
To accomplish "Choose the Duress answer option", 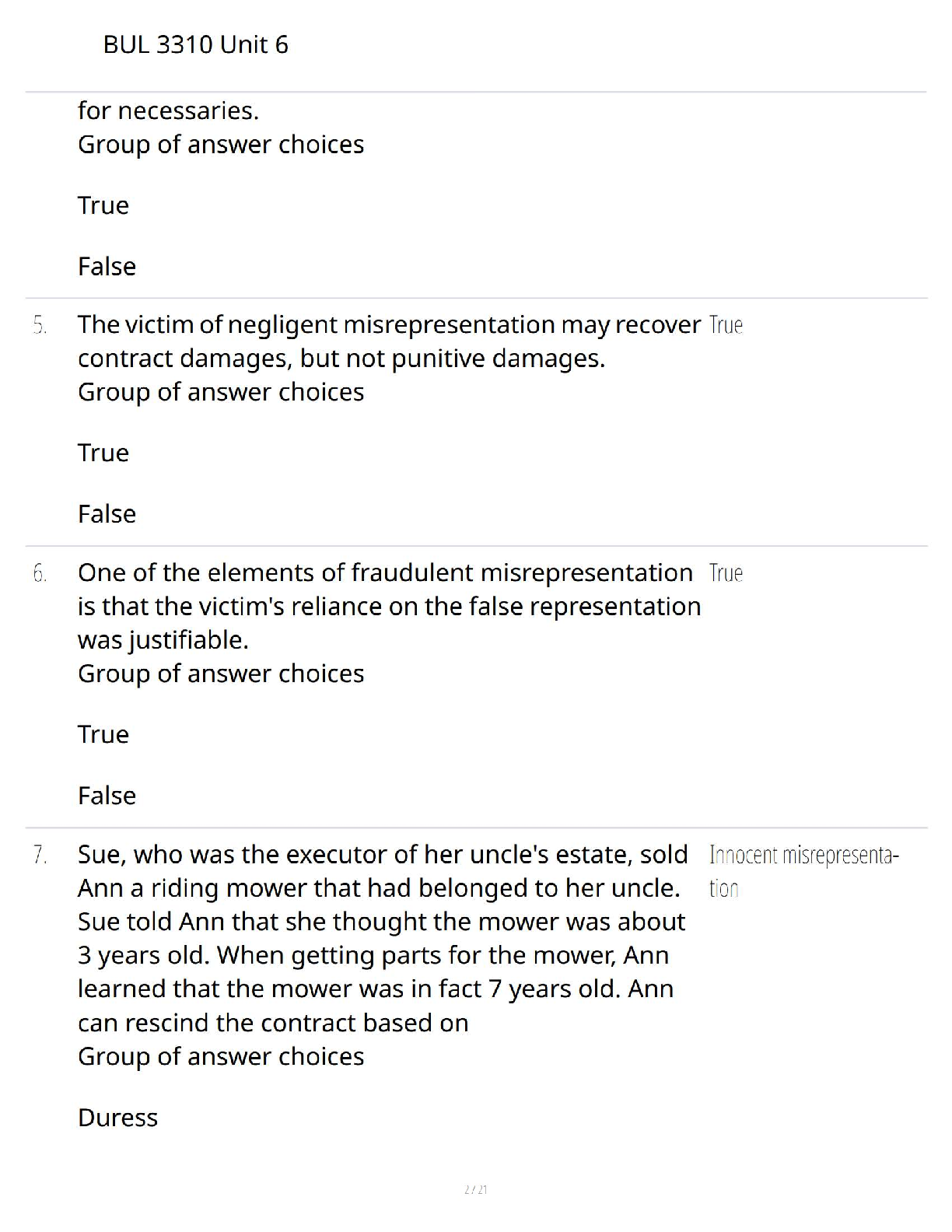I will pos(117,1117).
